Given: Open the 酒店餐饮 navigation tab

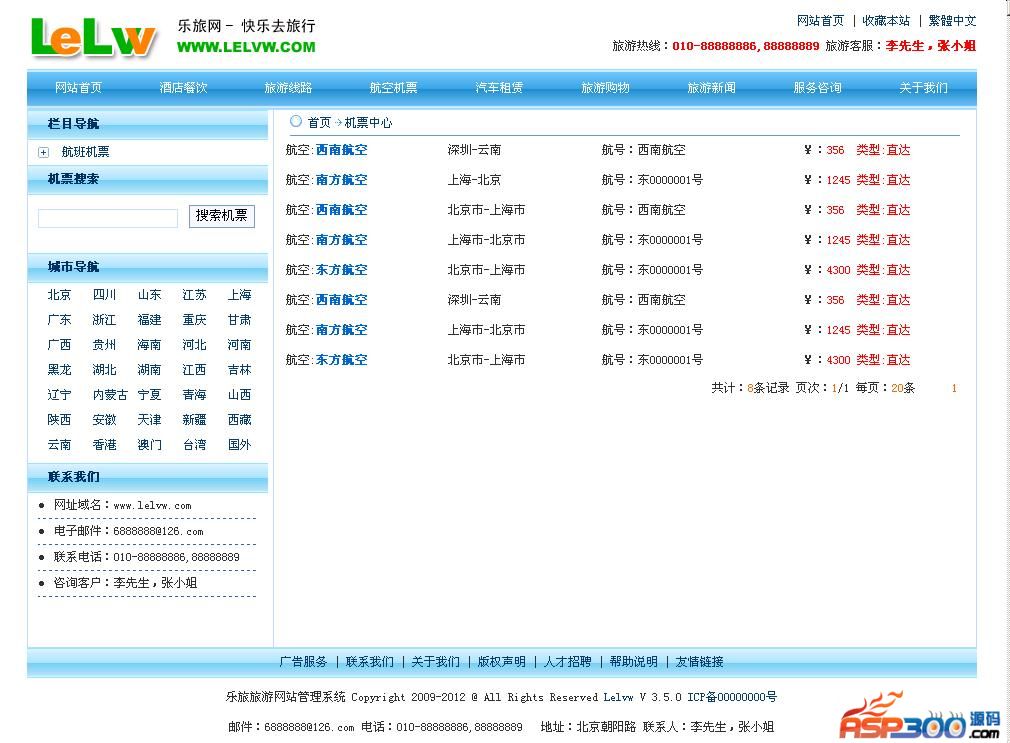Looking at the screenshot, I should [183, 88].
